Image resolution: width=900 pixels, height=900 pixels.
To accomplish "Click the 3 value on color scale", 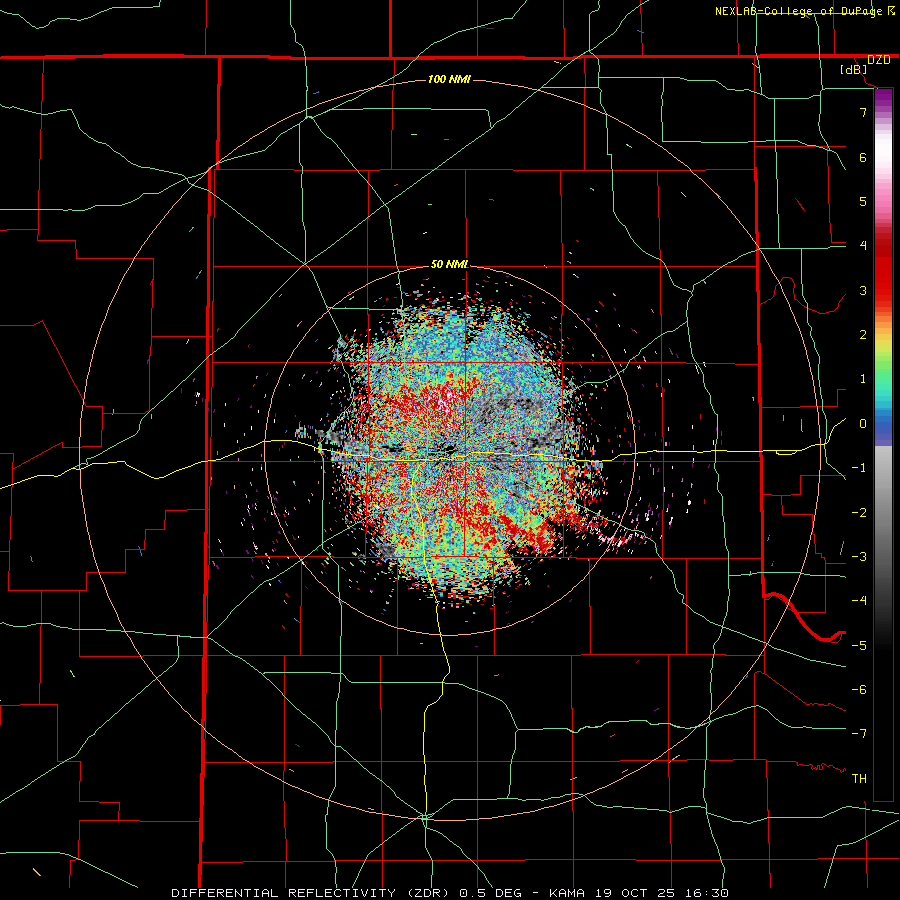I will tap(863, 290).
